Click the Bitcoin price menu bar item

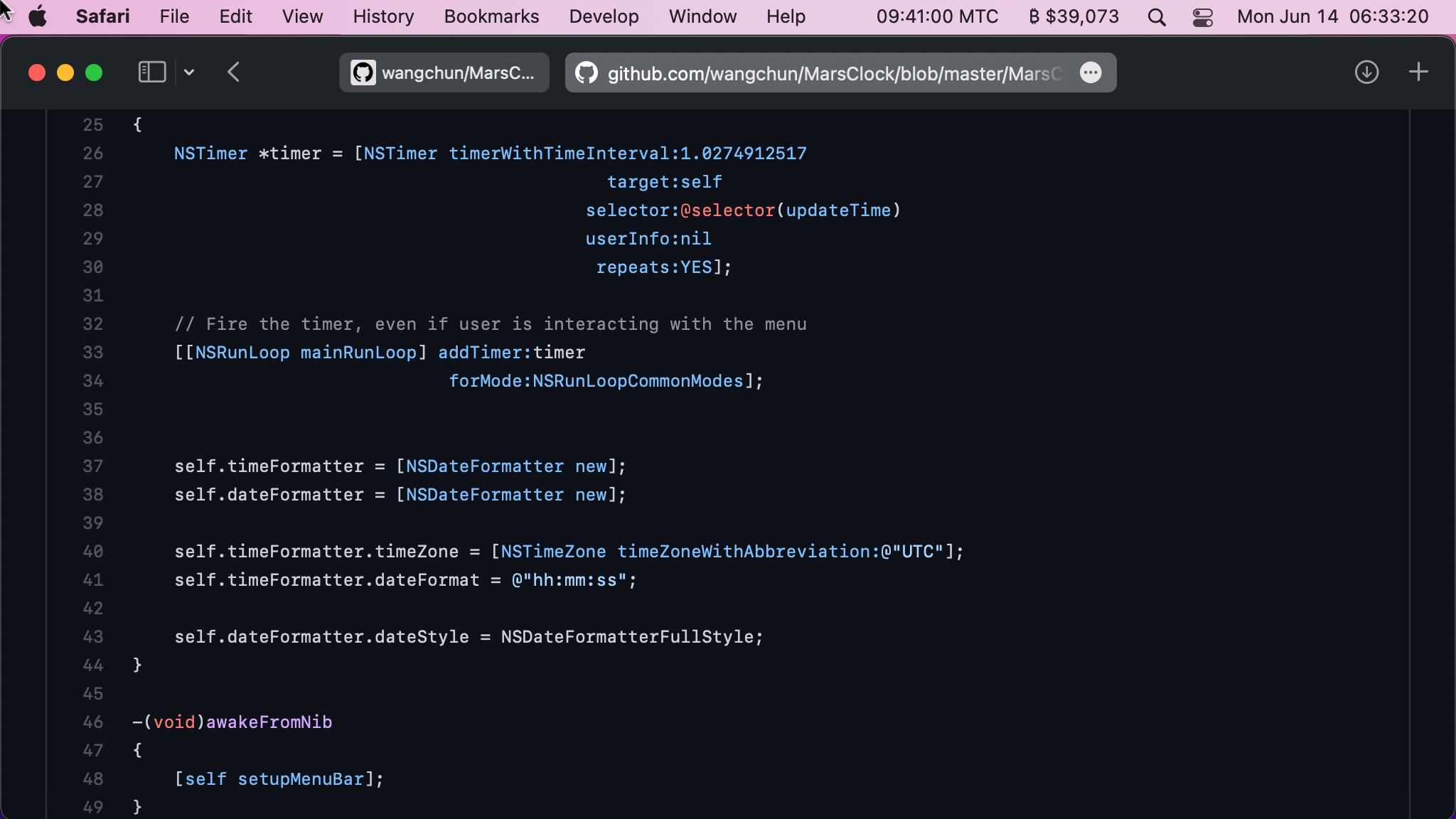1074,16
